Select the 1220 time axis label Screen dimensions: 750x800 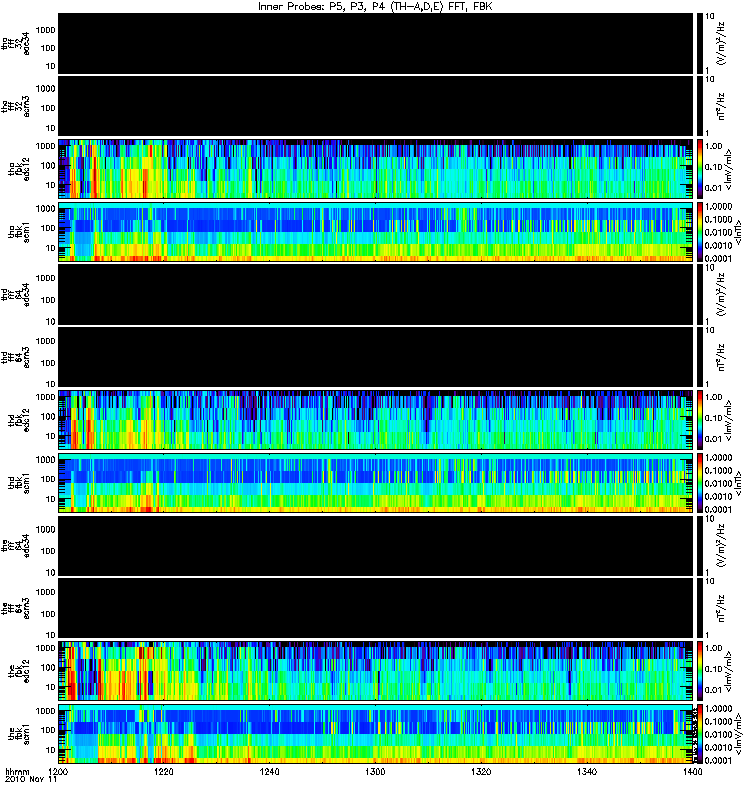164,771
